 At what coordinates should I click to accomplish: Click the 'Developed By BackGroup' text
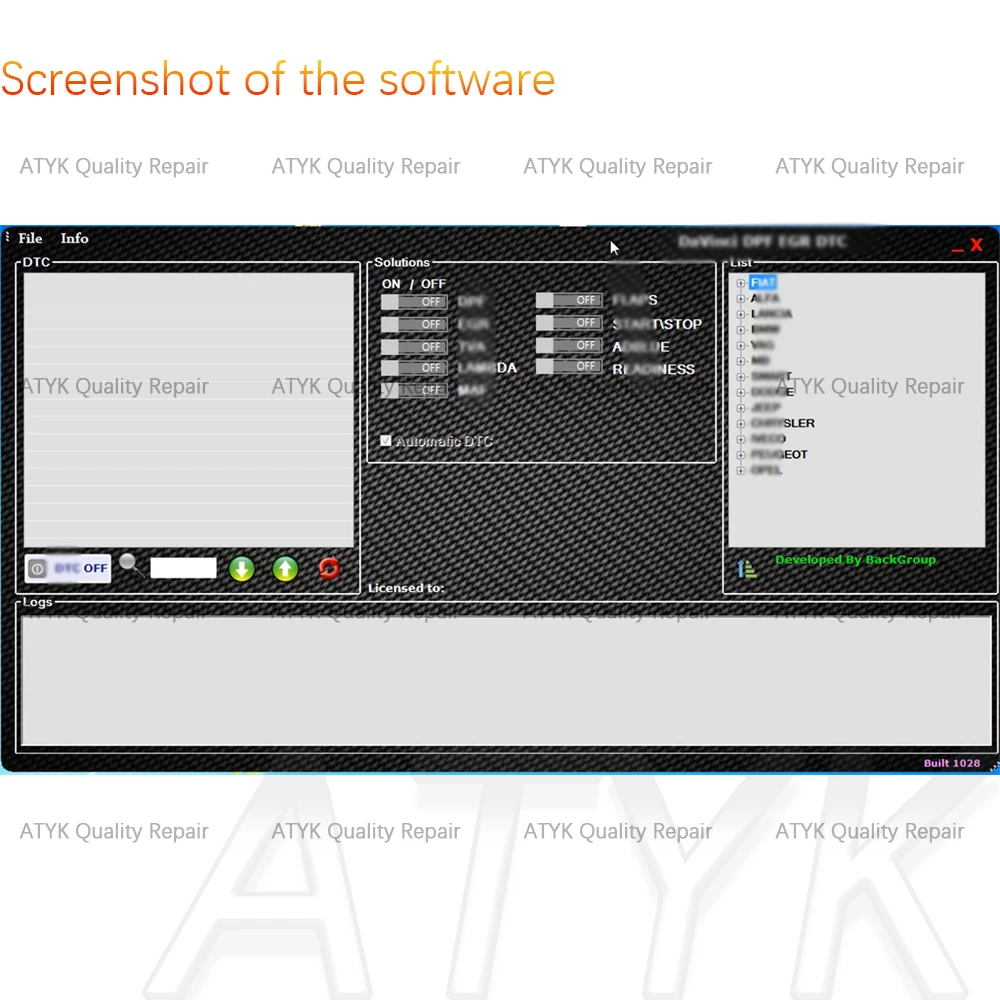[855, 560]
